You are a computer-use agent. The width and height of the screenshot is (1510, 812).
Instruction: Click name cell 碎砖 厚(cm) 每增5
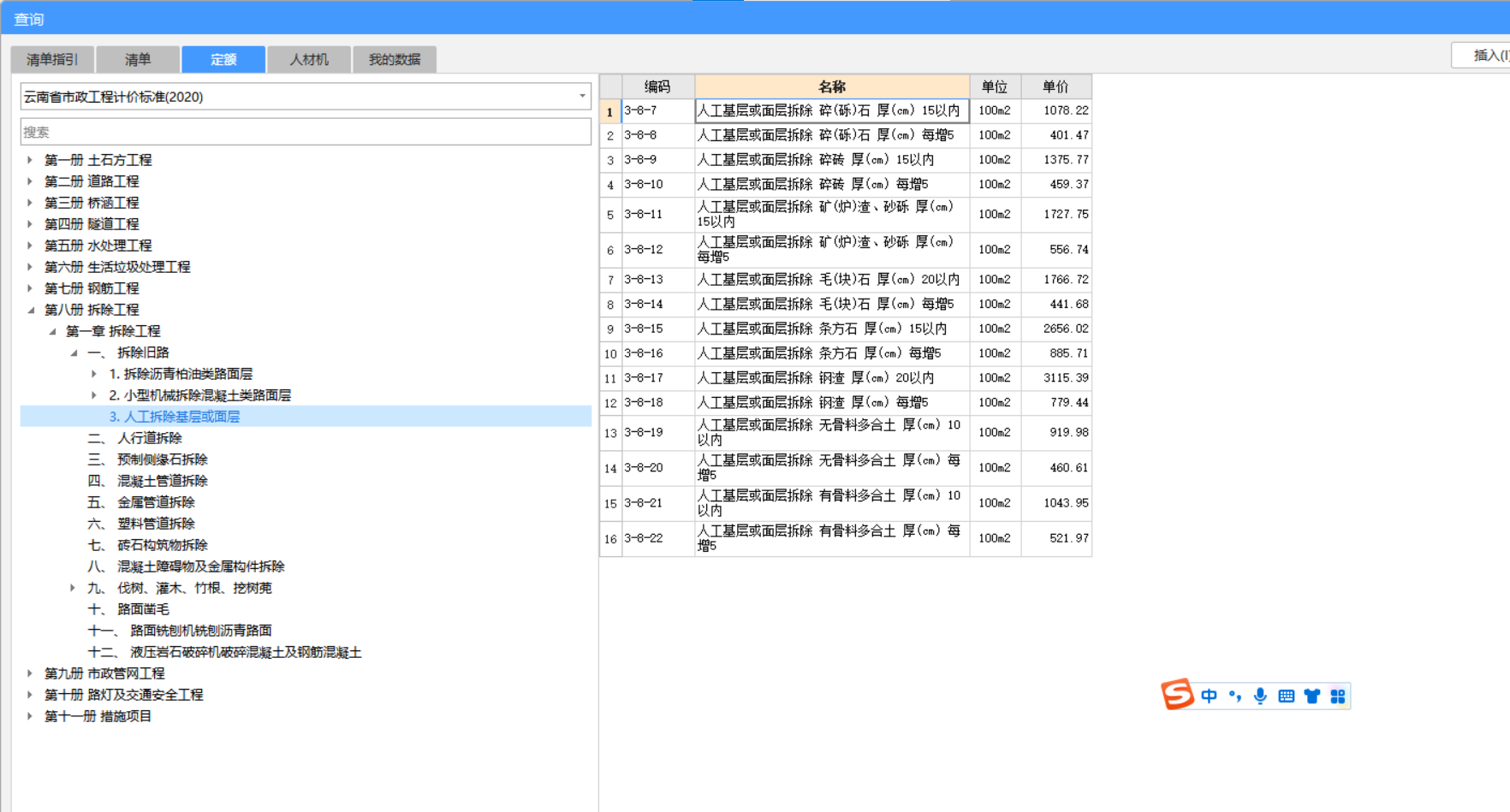pos(832,184)
